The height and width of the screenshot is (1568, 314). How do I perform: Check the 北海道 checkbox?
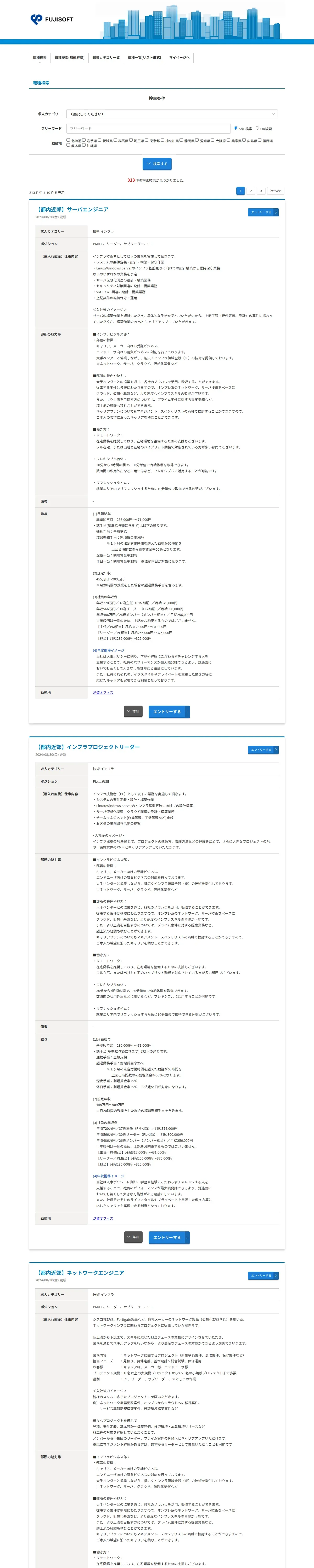(68, 140)
